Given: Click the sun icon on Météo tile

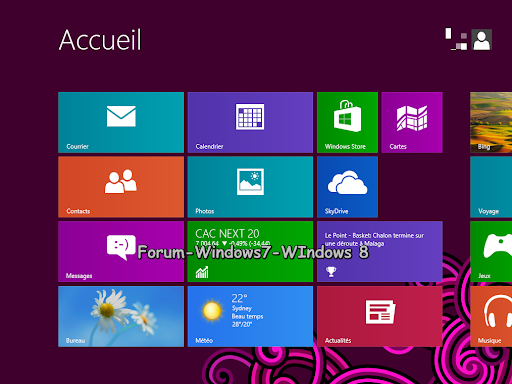Looking at the screenshot, I should pyautogui.click(x=212, y=311).
